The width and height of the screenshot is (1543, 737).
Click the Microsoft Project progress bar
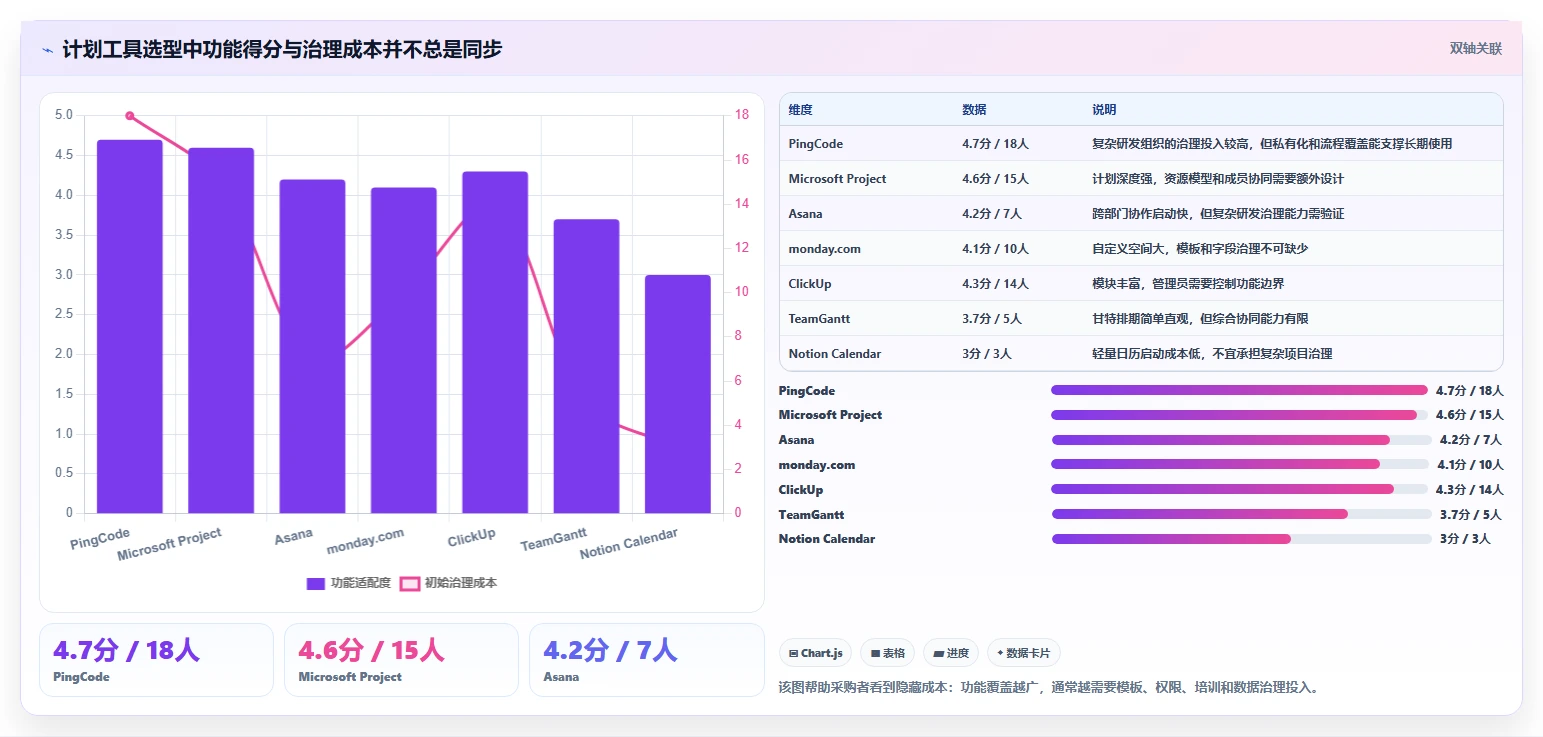click(x=1240, y=415)
